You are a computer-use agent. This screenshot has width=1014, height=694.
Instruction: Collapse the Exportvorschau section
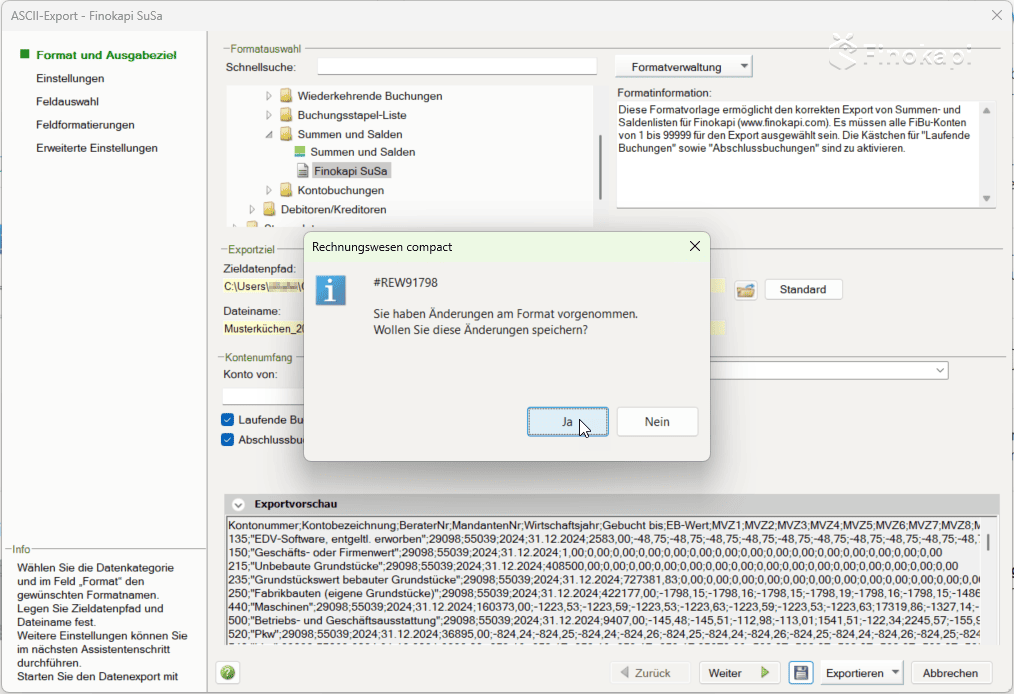pos(239,504)
